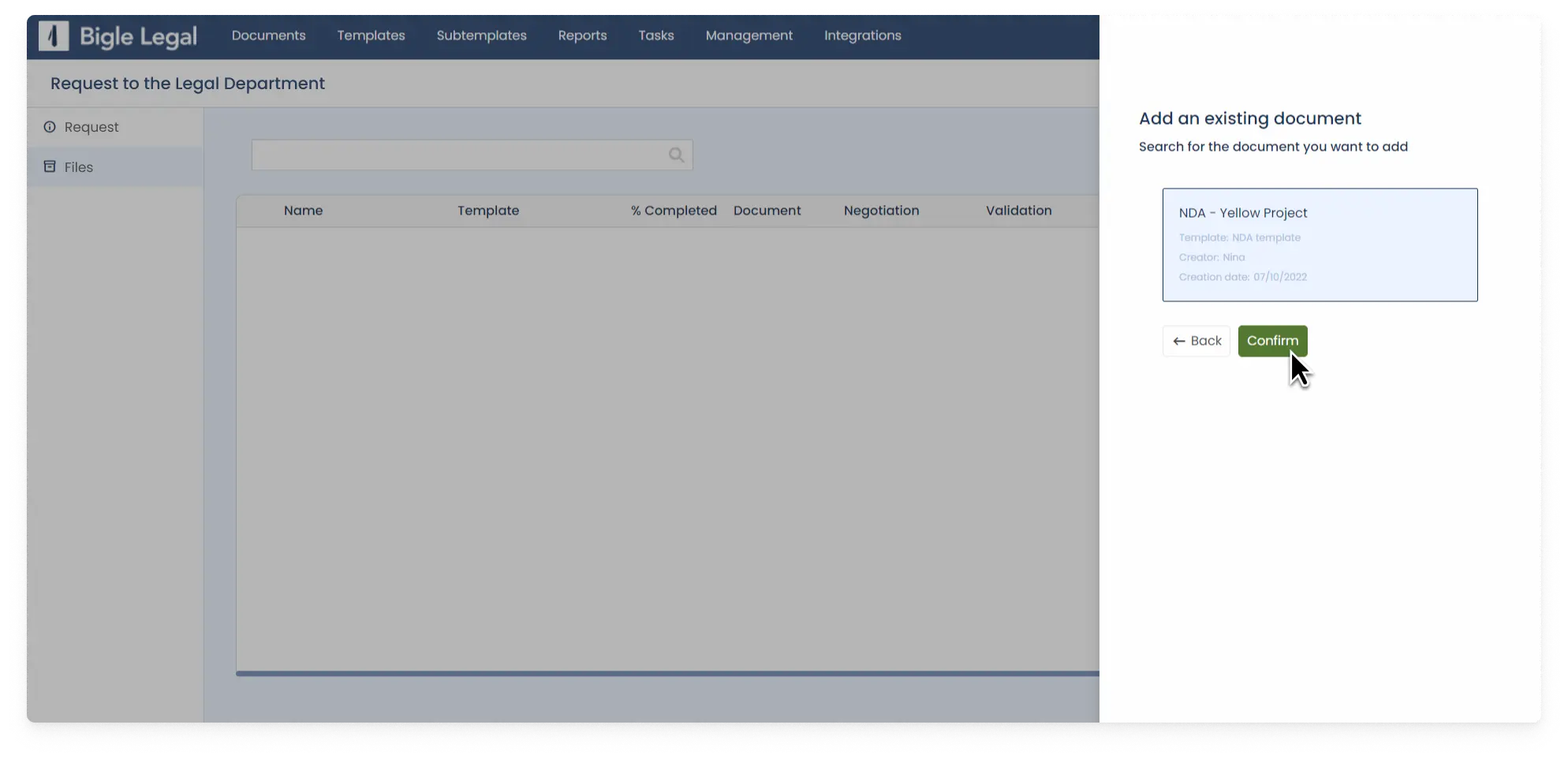Click the % Completed column header
Image resolution: width=1568 pixels, height=762 pixels.
coord(673,211)
